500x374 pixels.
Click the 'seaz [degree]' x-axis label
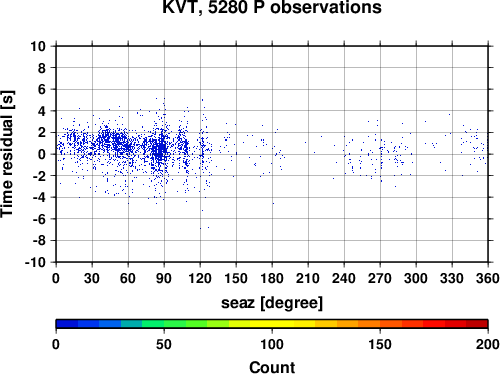point(272,303)
